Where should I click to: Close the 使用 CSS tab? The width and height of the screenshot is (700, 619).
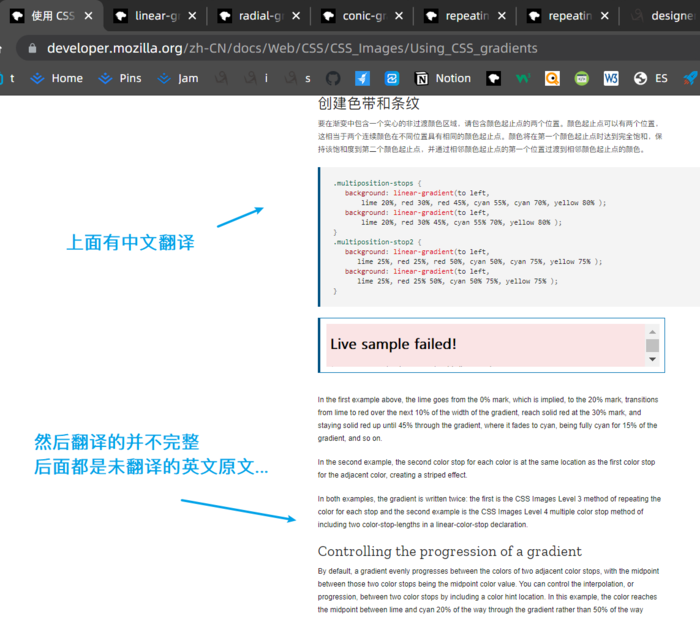89,16
